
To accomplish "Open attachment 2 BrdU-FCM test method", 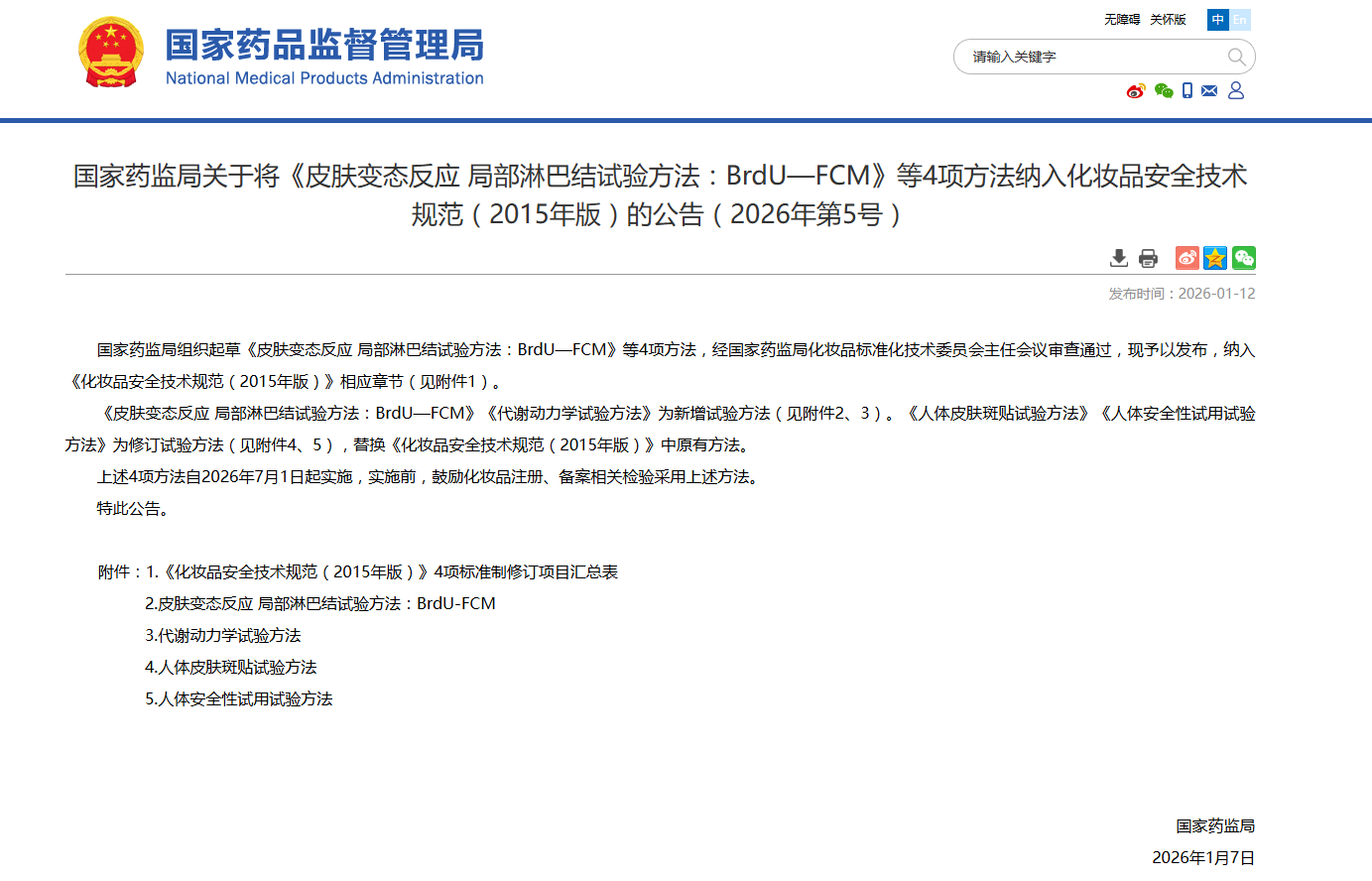I will click(320, 604).
